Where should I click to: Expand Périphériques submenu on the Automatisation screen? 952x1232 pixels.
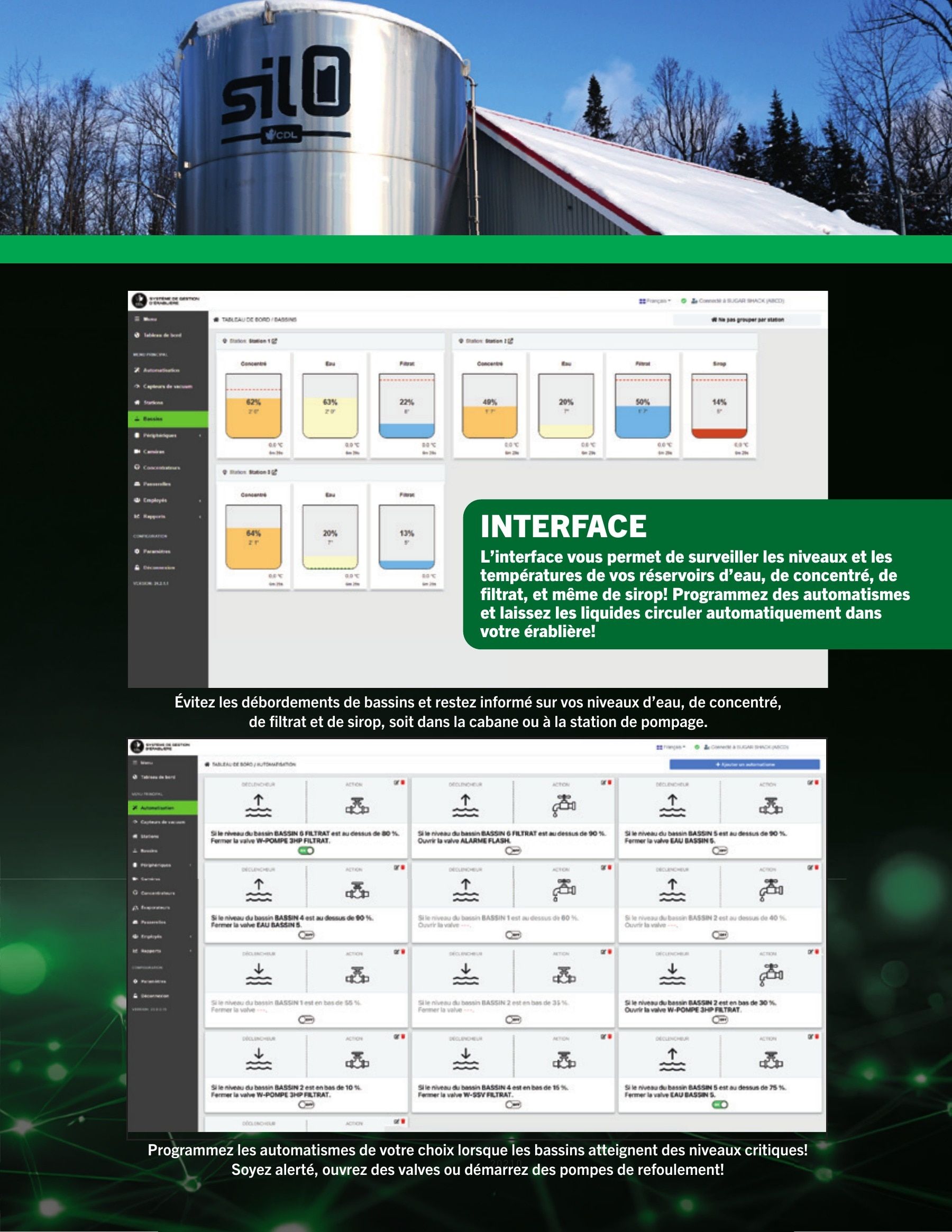pyautogui.click(x=163, y=865)
